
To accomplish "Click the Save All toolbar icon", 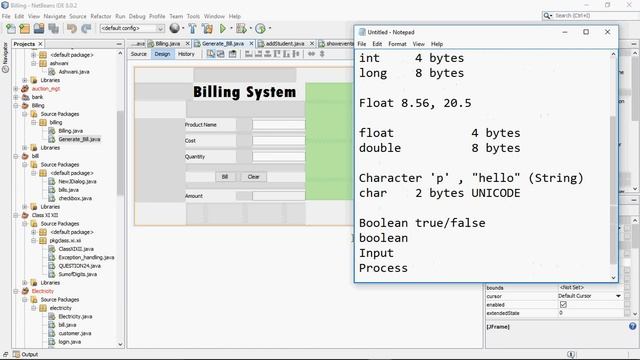I will (x=53, y=28).
